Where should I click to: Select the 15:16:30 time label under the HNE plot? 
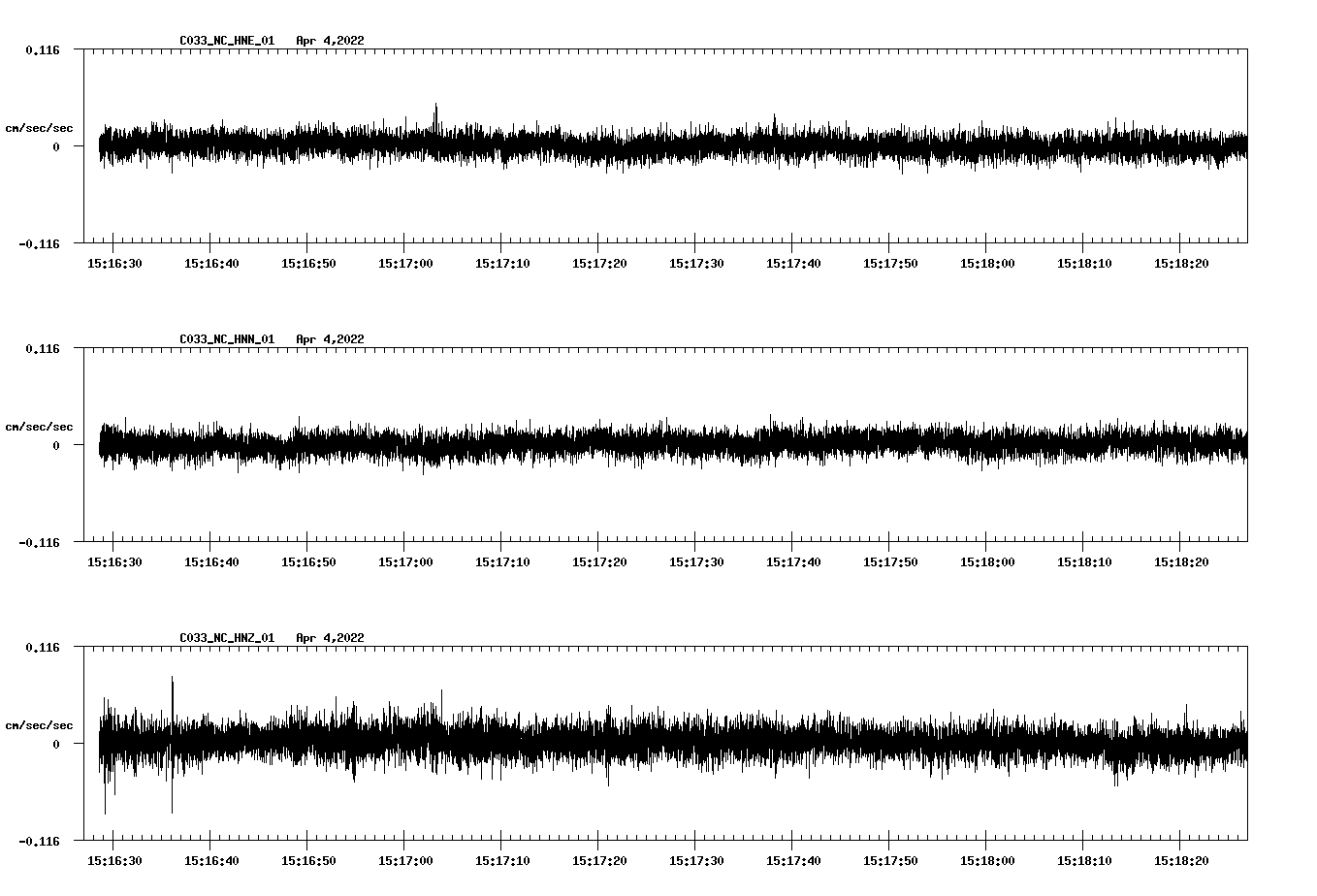click(114, 263)
